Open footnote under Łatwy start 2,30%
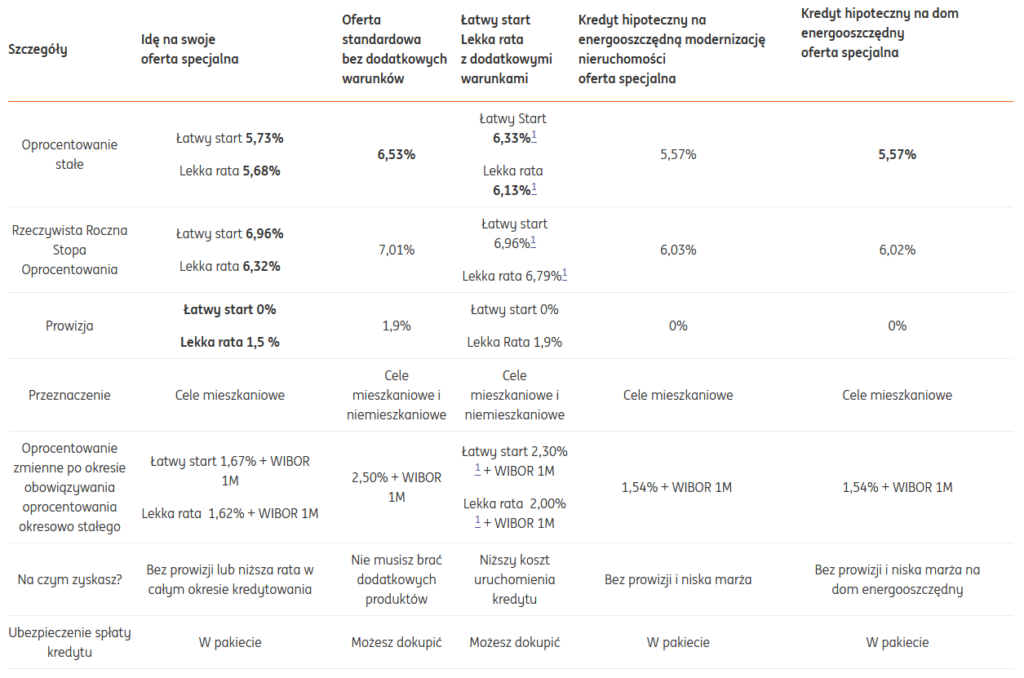This screenshot has width=1024, height=678. coord(478,470)
